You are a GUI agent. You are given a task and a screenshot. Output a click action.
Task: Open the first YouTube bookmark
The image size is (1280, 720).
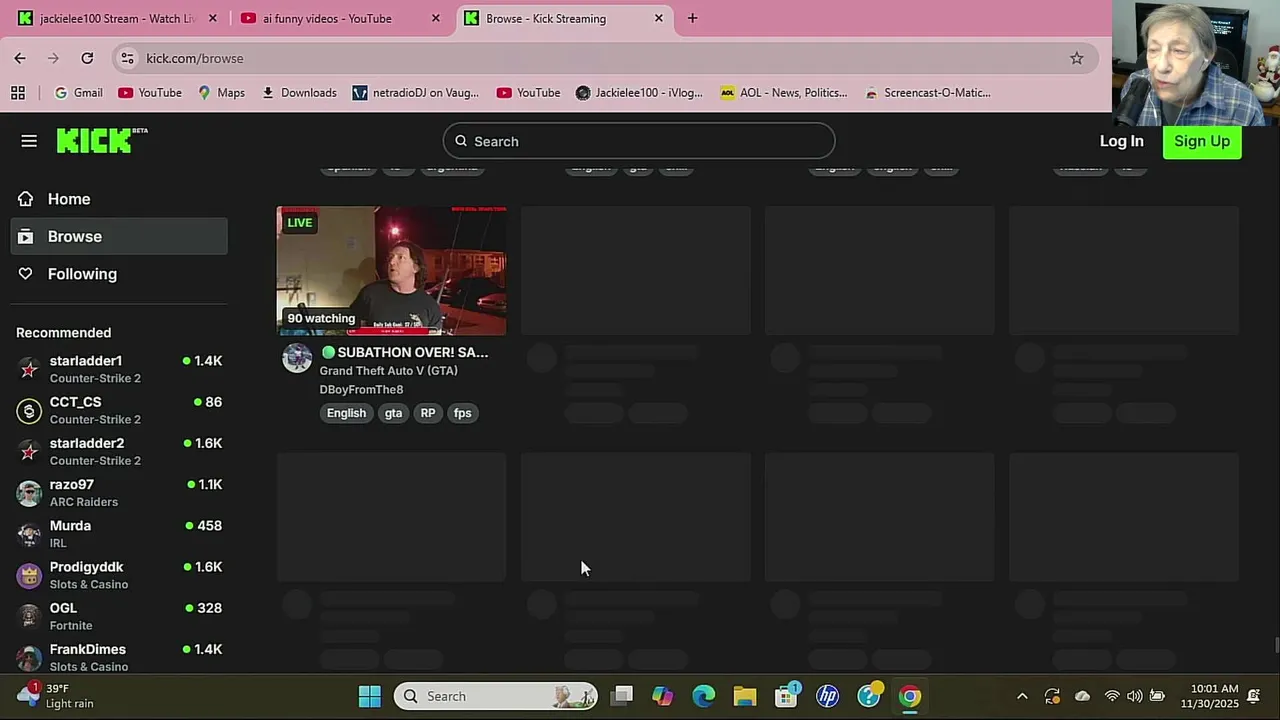coord(150,93)
